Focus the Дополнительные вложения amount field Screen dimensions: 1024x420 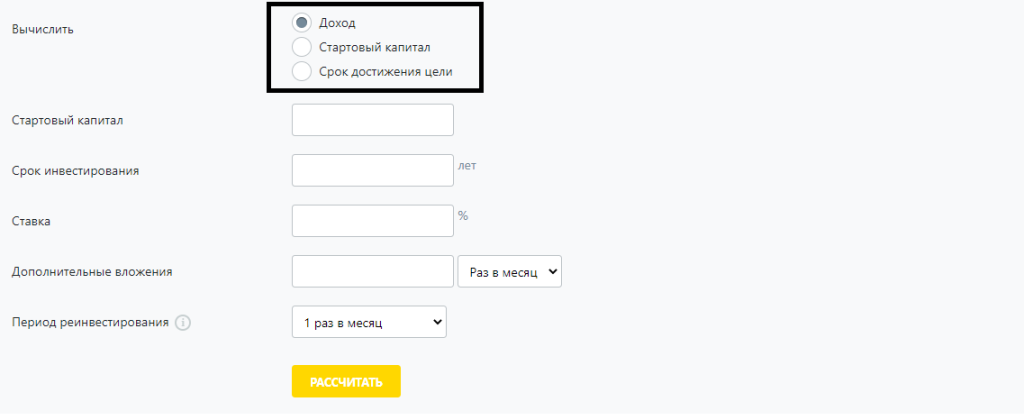pyautogui.click(x=373, y=271)
